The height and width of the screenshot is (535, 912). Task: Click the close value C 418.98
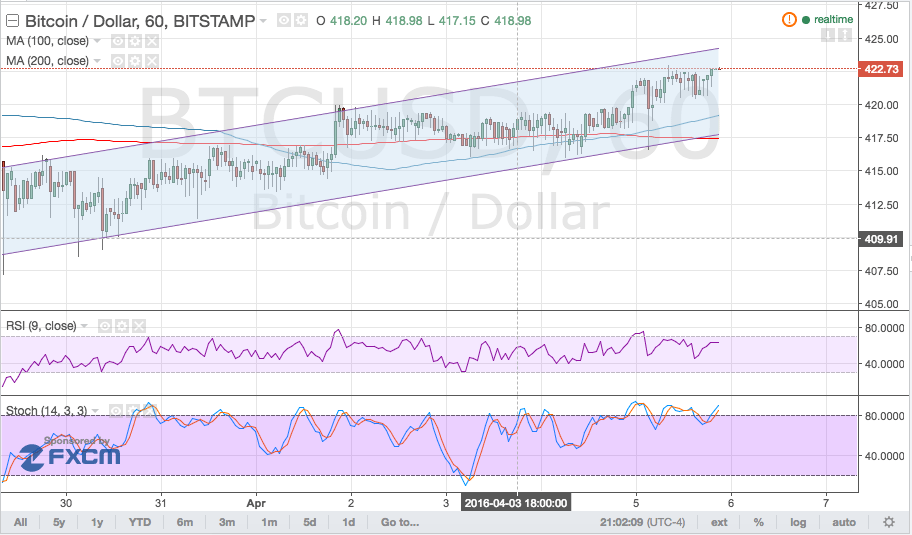(x=505, y=21)
